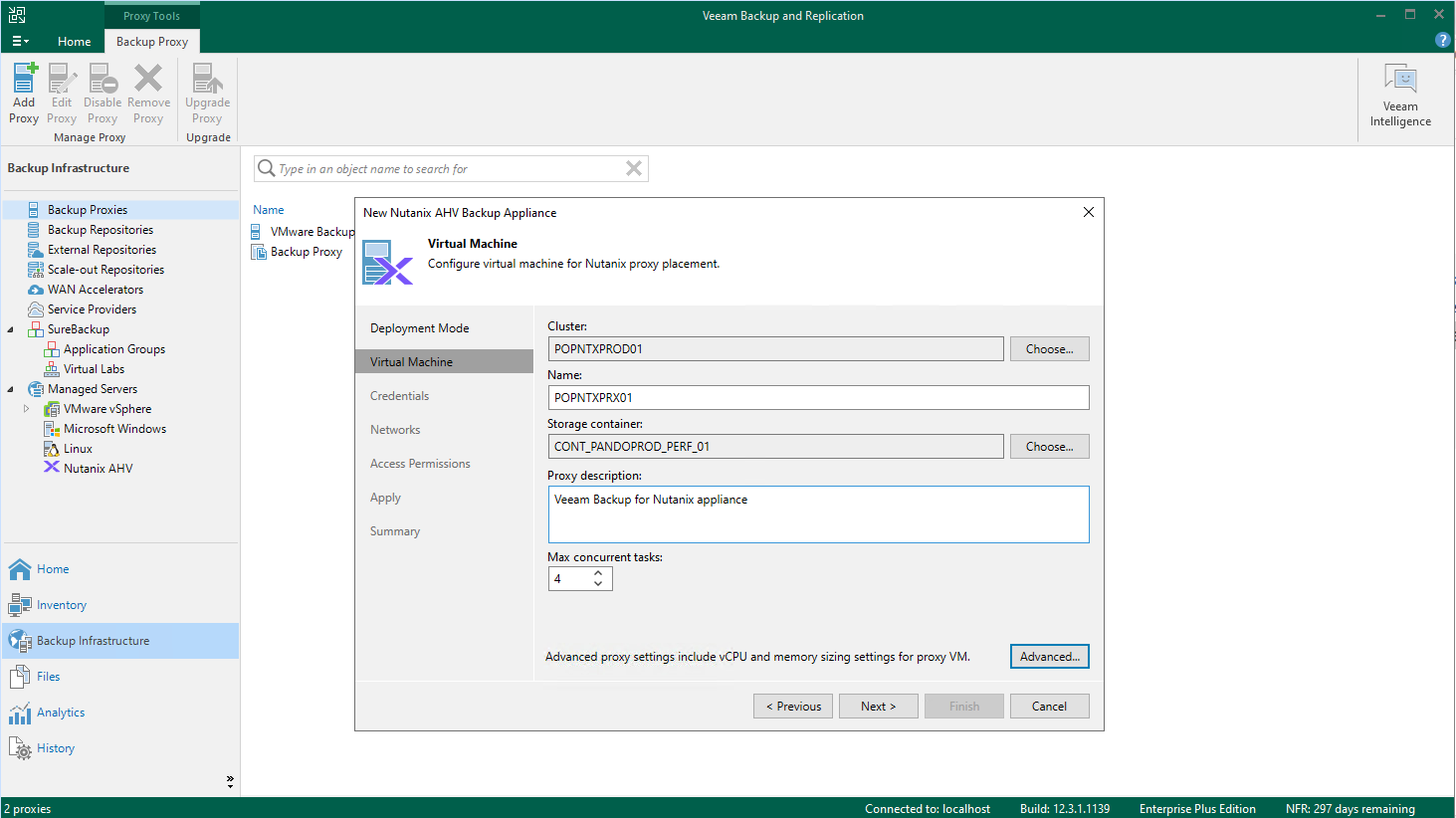The height and width of the screenshot is (818, 1456).
Task: Expand the navigation pane overflow chevron
Action: [x=230, y=781]
